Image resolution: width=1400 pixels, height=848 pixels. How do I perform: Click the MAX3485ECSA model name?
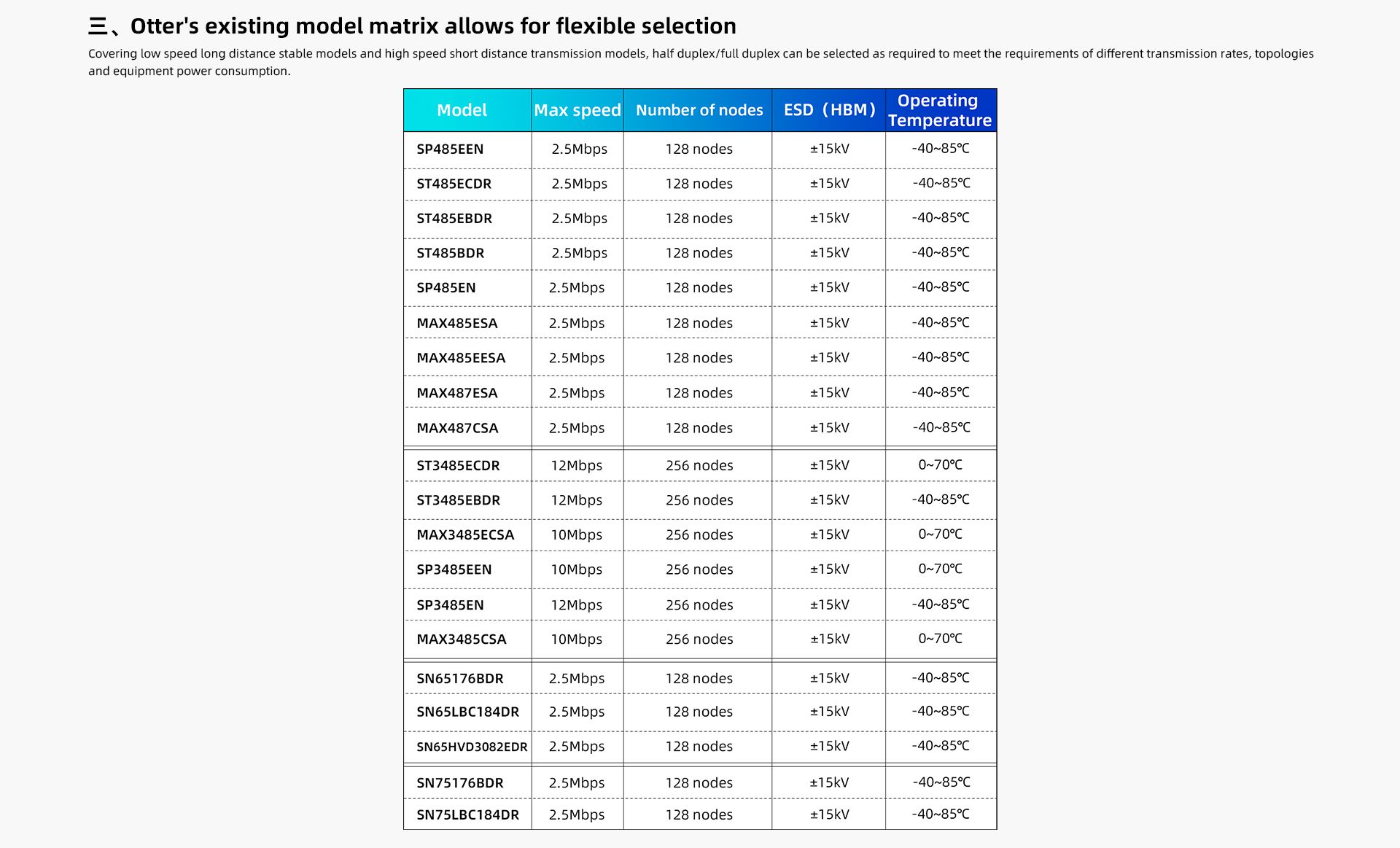coord(465,535)
